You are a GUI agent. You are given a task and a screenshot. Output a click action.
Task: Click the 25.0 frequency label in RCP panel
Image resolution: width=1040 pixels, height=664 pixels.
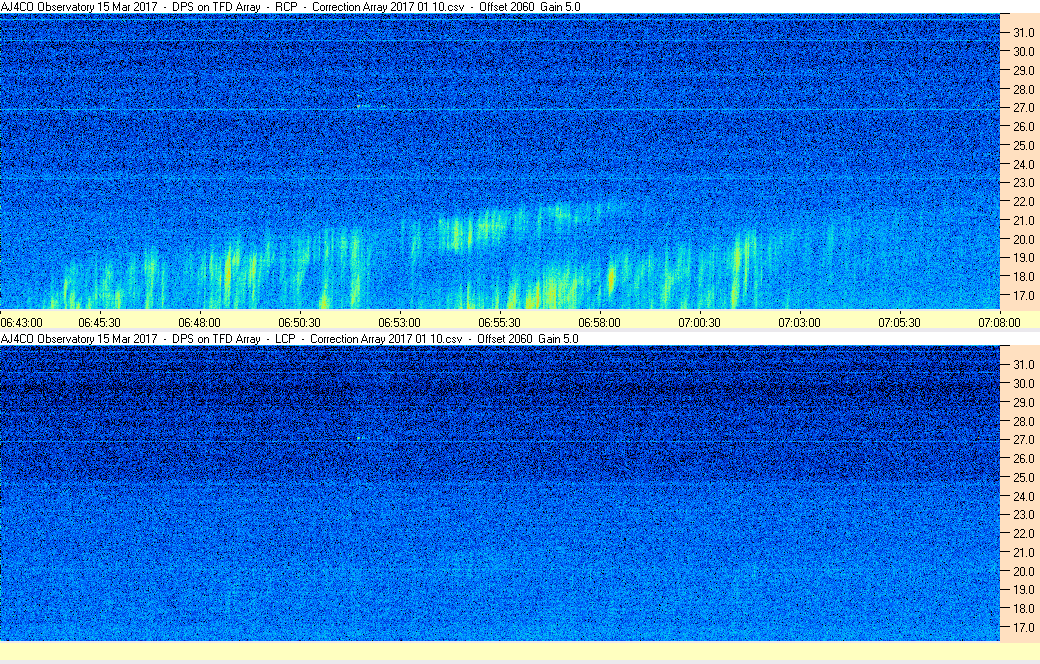pos(1023,145)
